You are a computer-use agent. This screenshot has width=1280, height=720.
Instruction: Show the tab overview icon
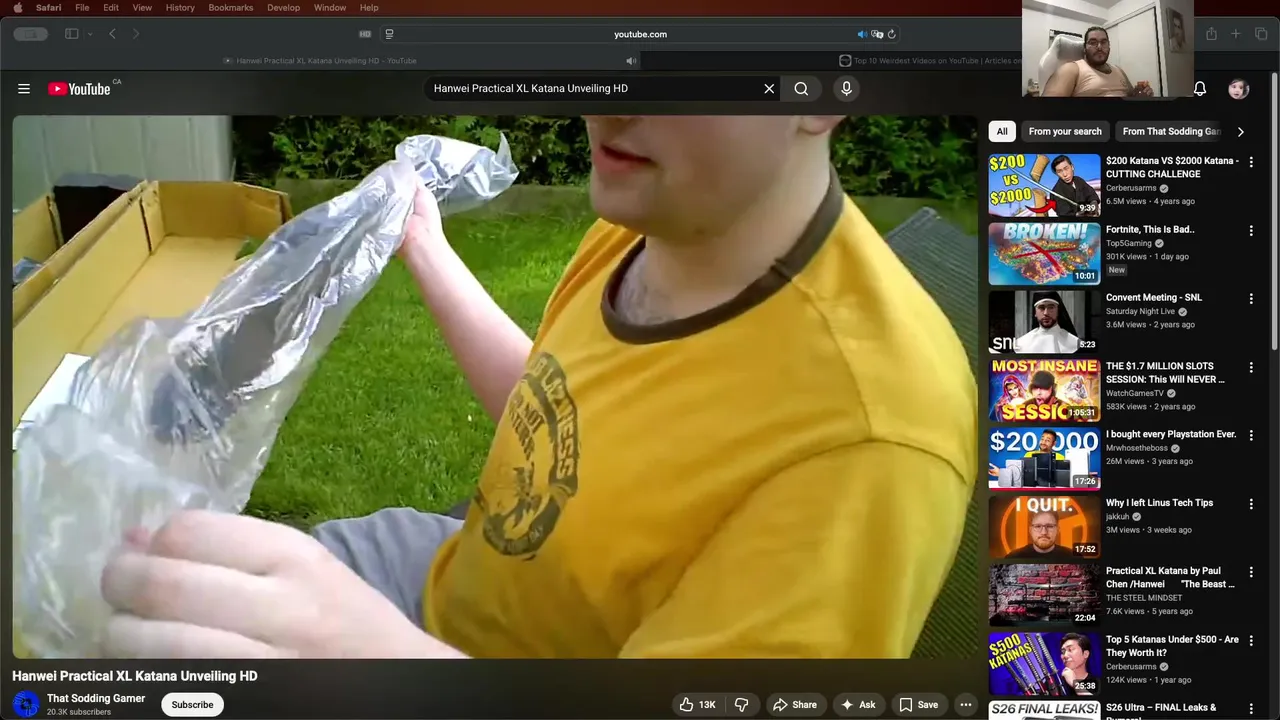(x=1261, y=34)
